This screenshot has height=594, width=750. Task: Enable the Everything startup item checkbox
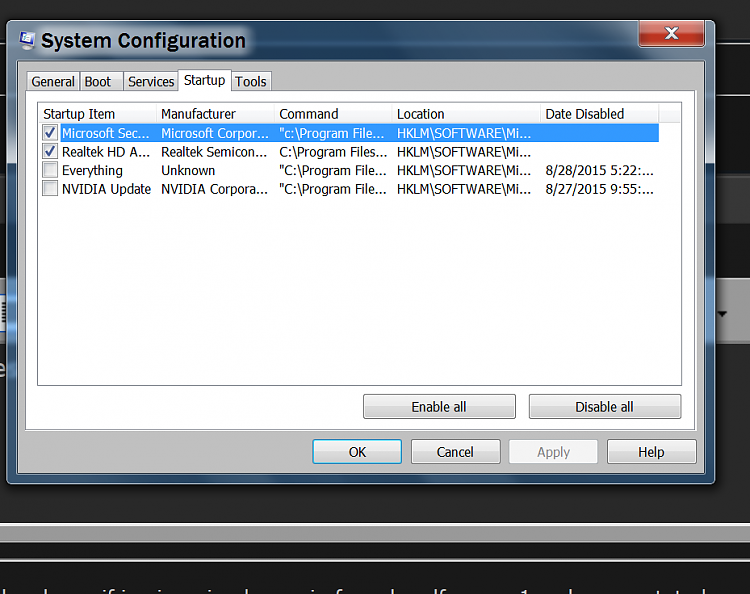50,170
